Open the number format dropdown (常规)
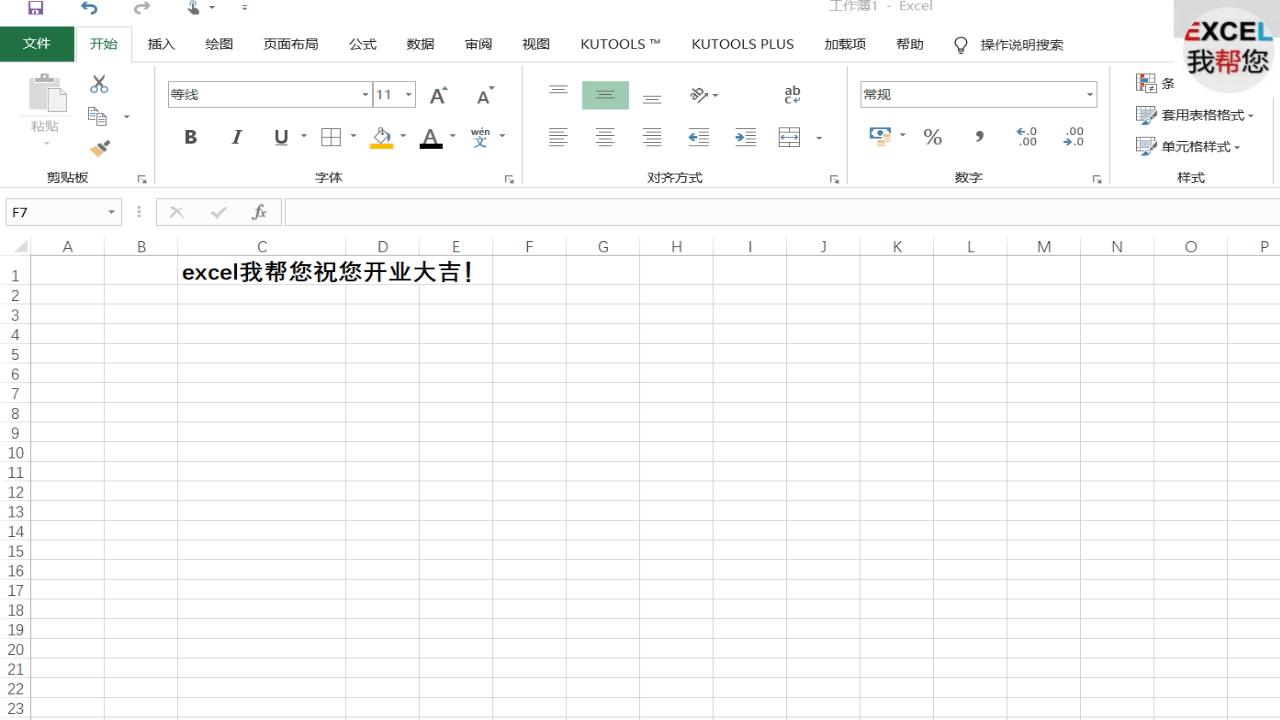The height and width of the screenshot is (720, 1280). pyautogui.click(x=1090, y=94)
